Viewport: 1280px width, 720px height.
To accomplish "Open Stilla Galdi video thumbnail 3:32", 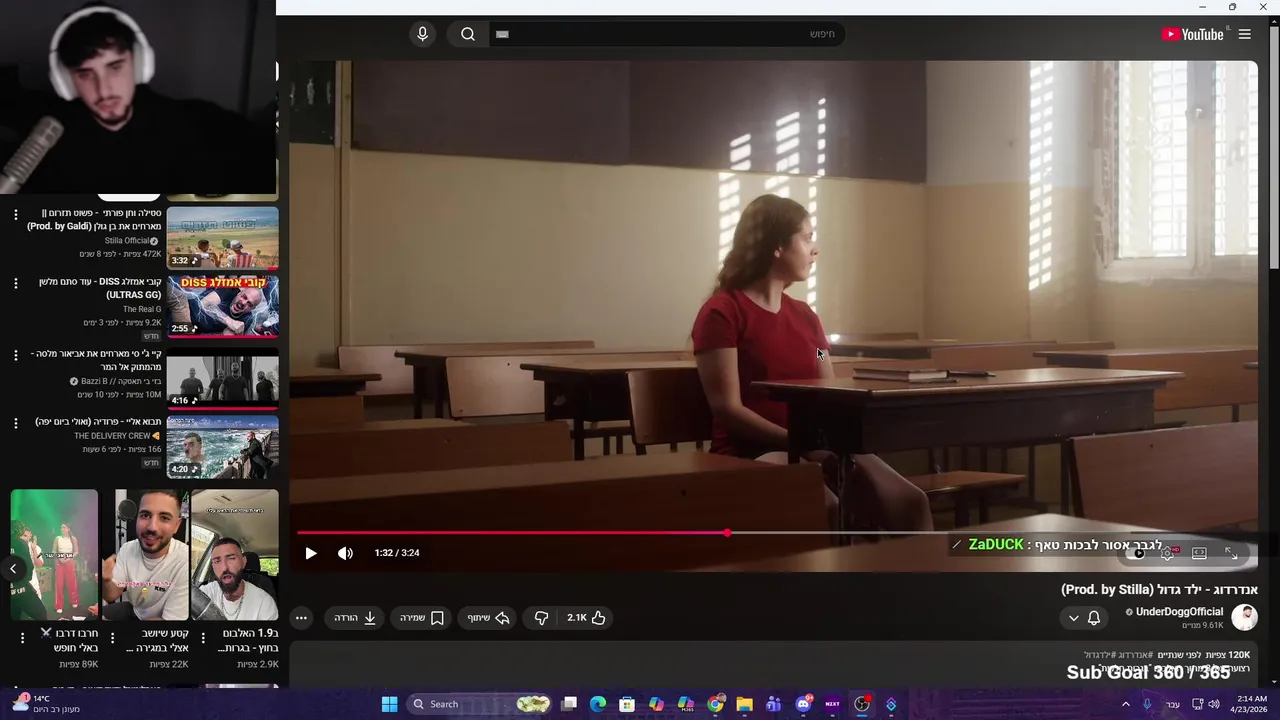I will click(223, 237).
